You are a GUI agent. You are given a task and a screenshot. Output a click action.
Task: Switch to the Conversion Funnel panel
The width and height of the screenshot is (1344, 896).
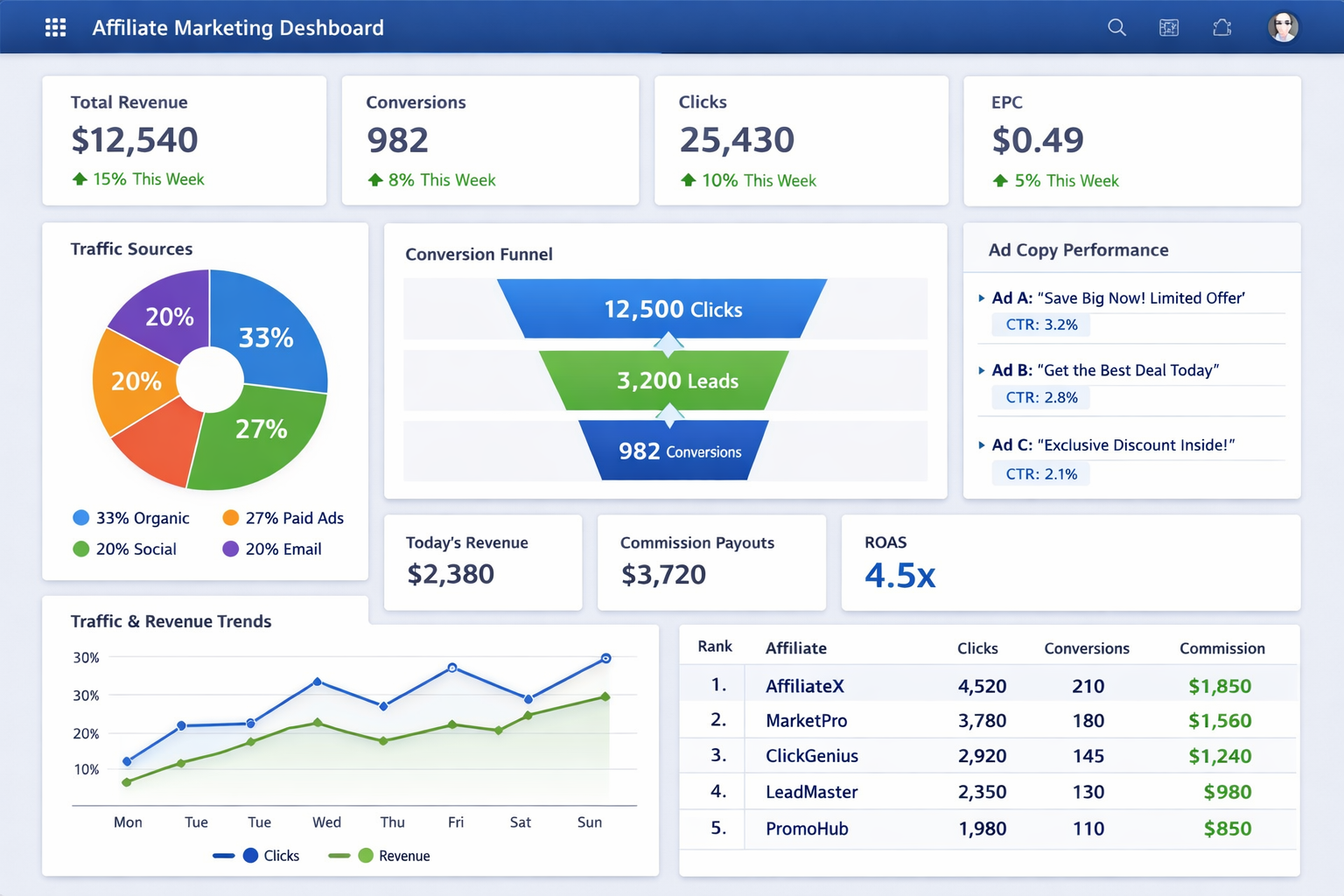[x=479, y=254]
